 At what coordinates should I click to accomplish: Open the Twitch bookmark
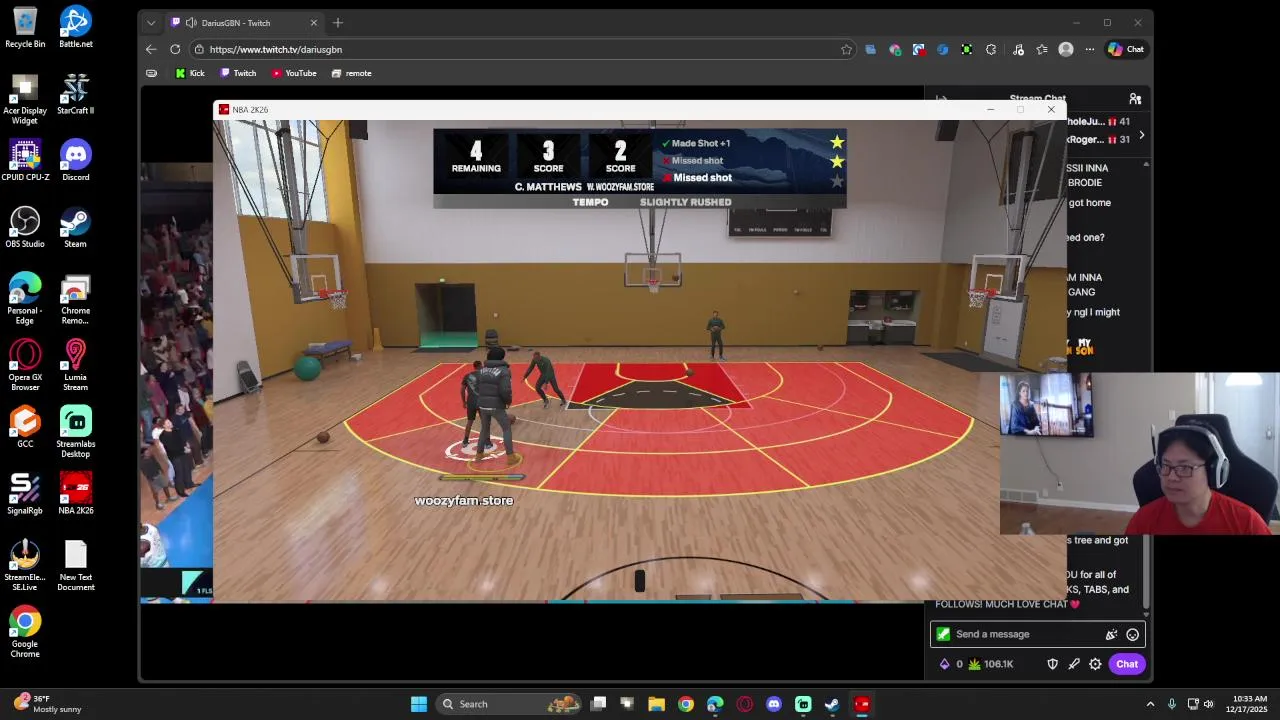[x=238, y=73]
